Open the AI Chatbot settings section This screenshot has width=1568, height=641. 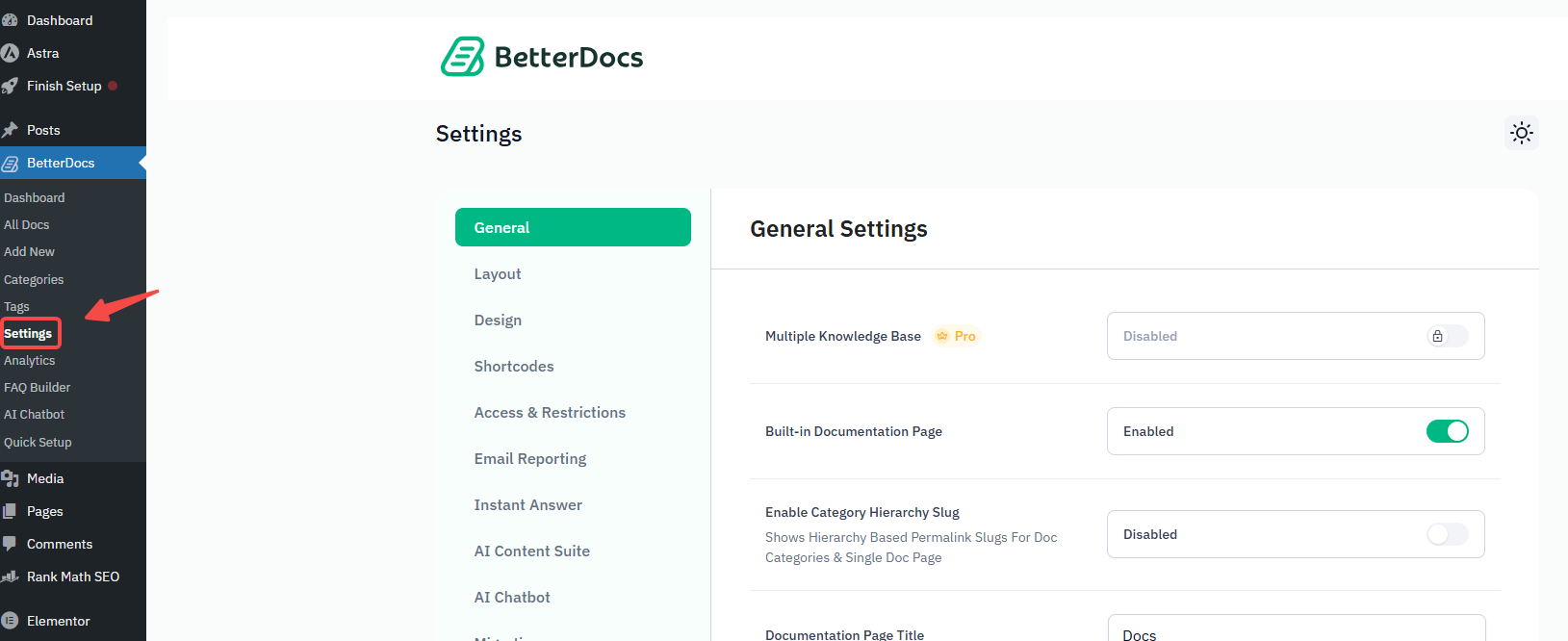512,597
